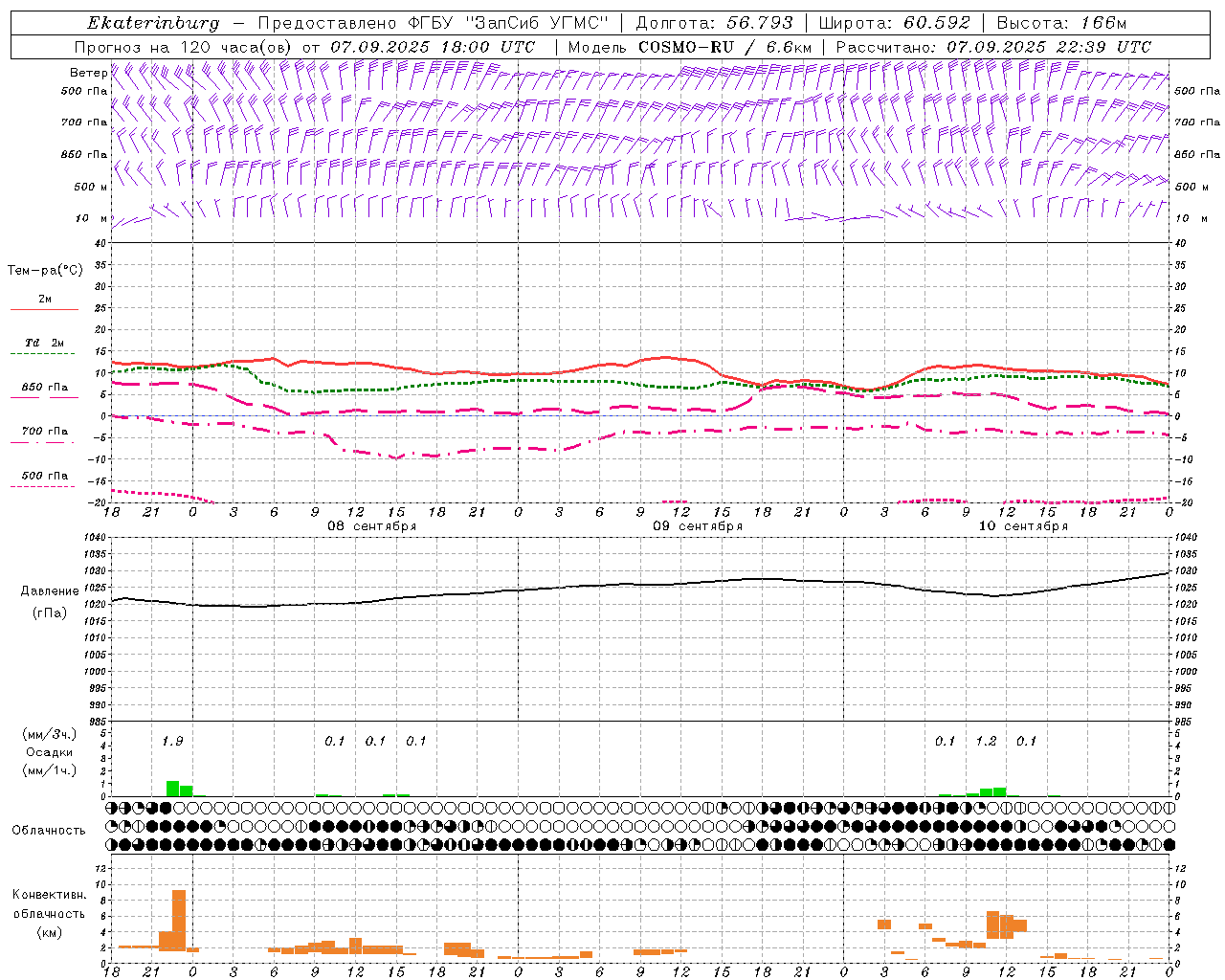Click the "Осадки" precipitation label
1225x980 pixels.
click(x=50, y=752)
